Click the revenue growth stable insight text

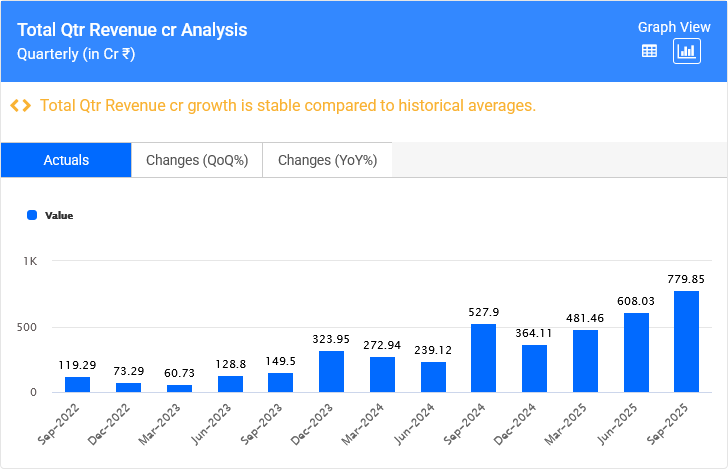point(288,106)
